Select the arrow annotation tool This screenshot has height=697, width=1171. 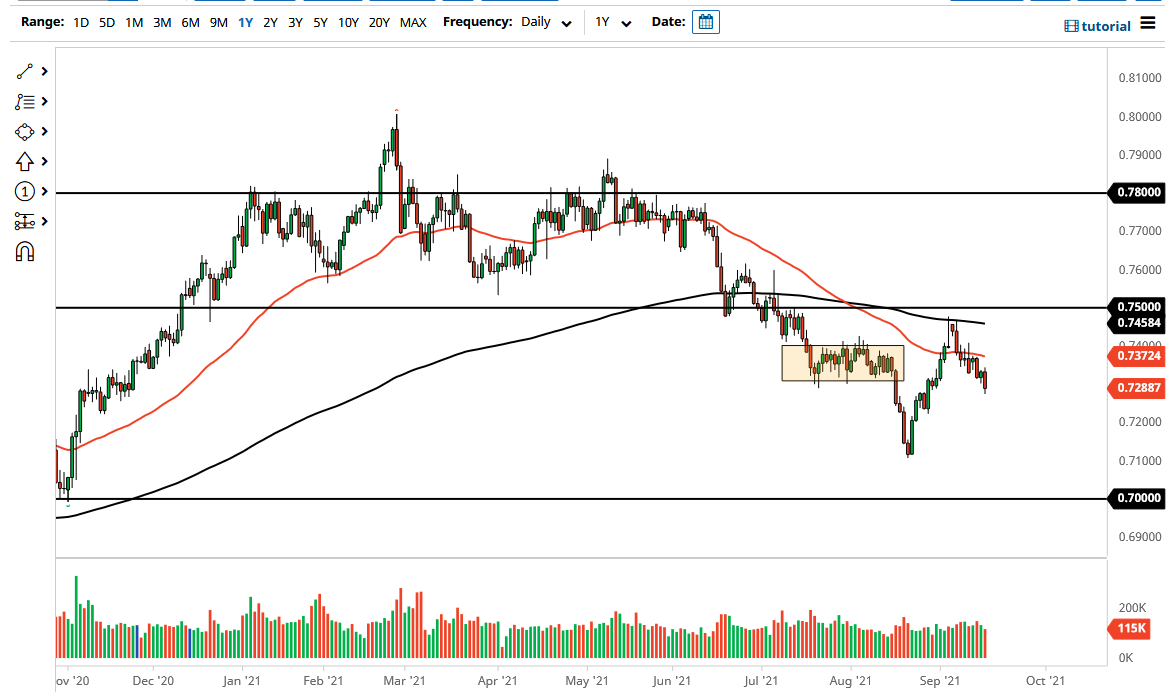click(22, 161)
